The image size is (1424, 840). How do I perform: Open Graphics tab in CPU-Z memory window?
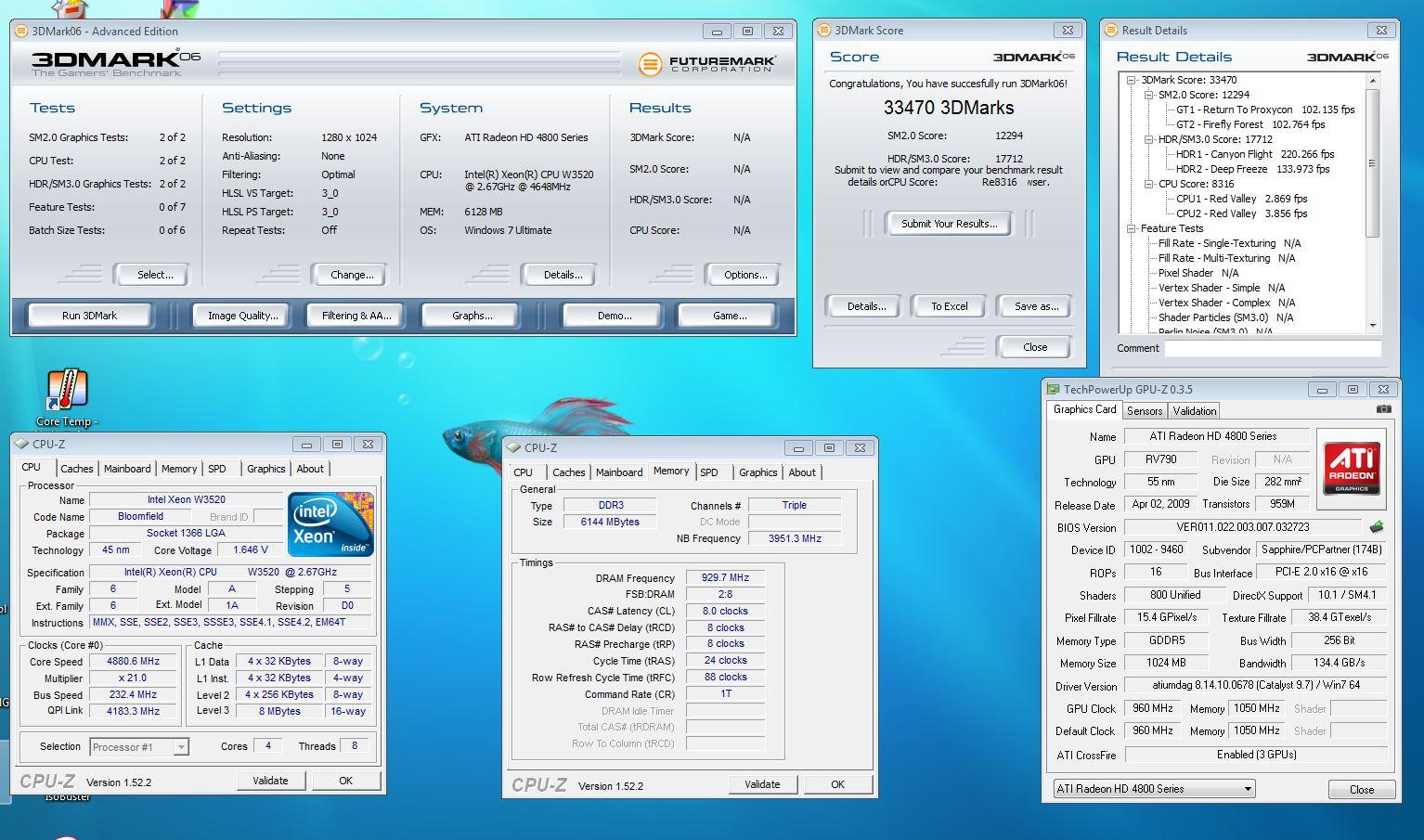pyautogui.click(x=757, y=472)
